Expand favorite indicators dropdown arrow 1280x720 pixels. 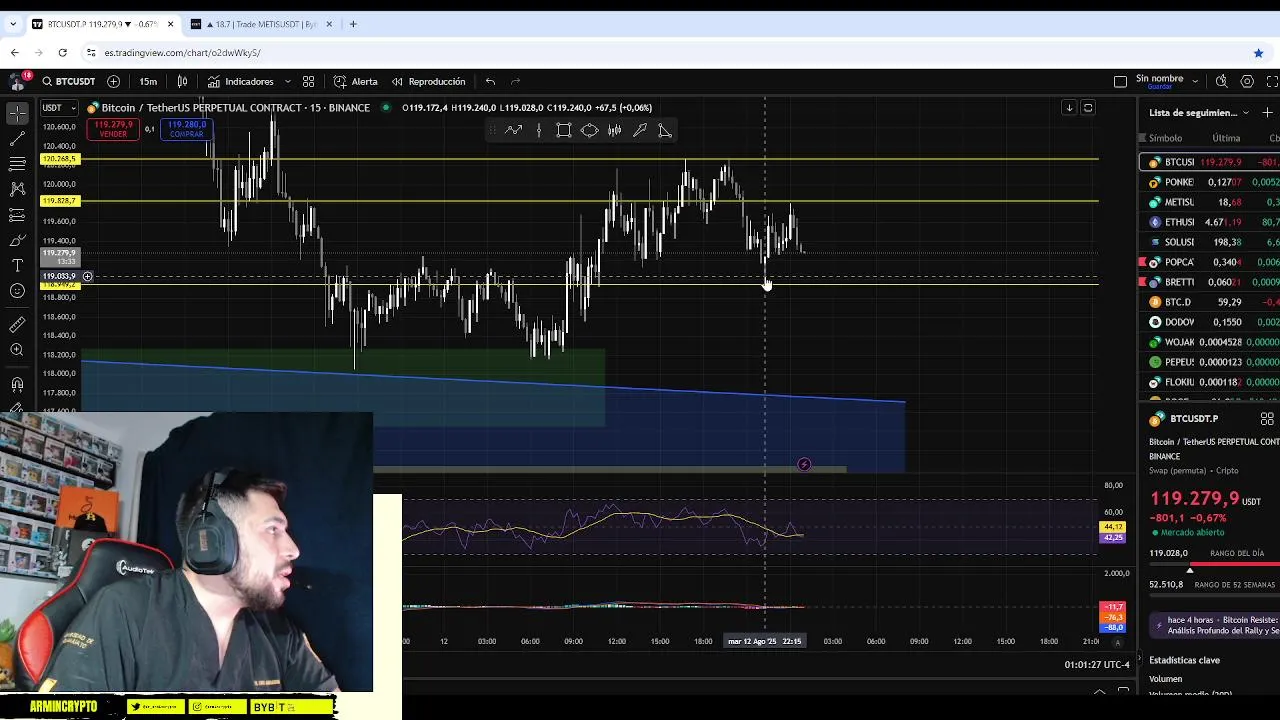(288, 82)
